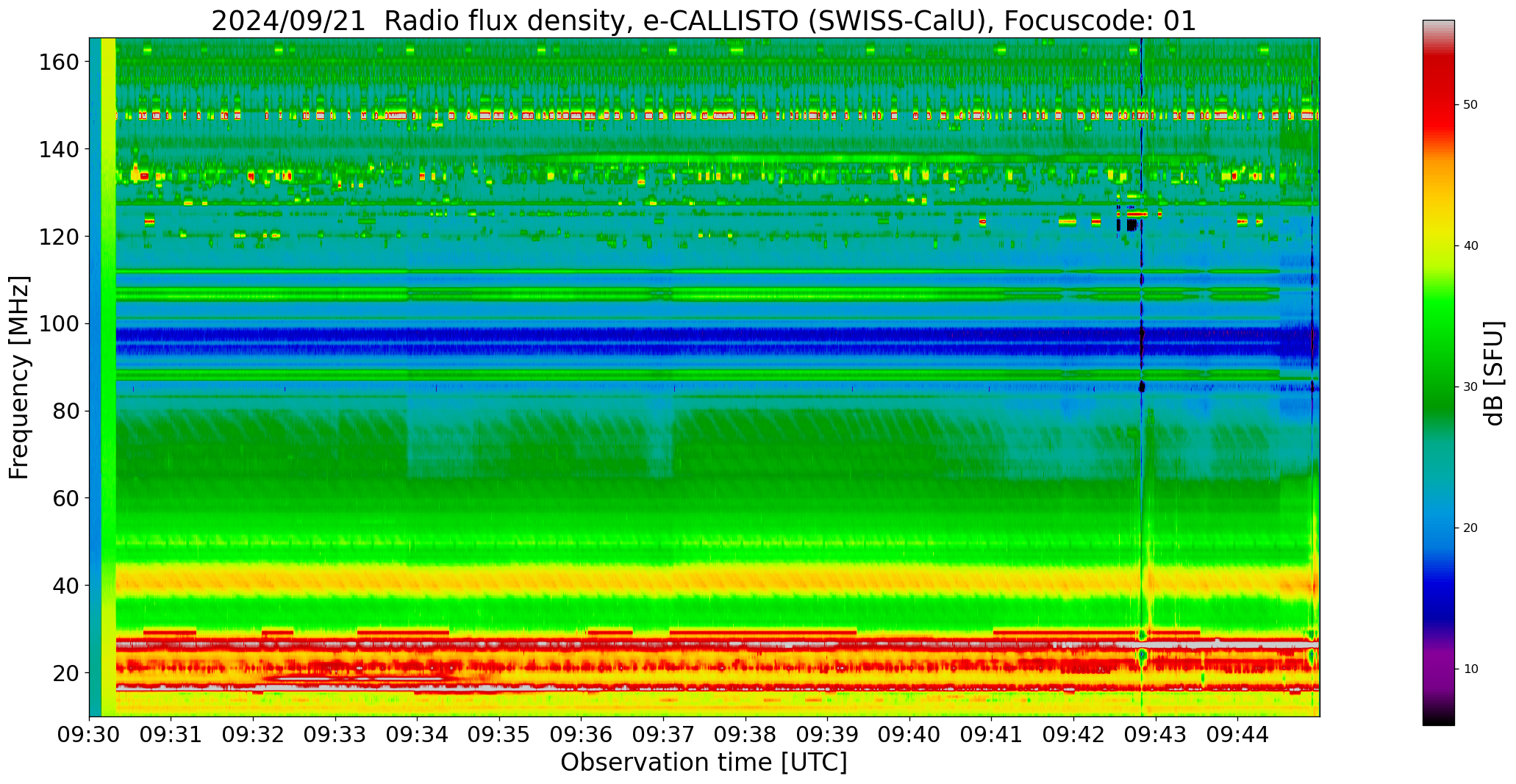Click the plot title with date 2024/09/21

(704, 21)
